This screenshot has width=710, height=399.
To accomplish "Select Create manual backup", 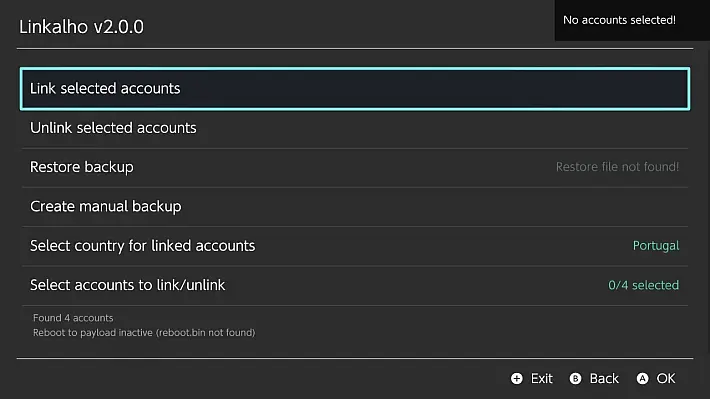I will (355, 207).
